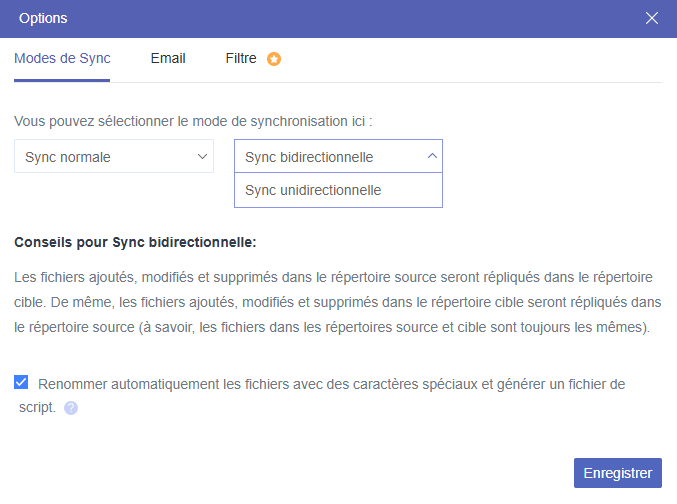The image size is (677, 504).
Task: Close the Options dialog with the X
Action: coord(652,18)
